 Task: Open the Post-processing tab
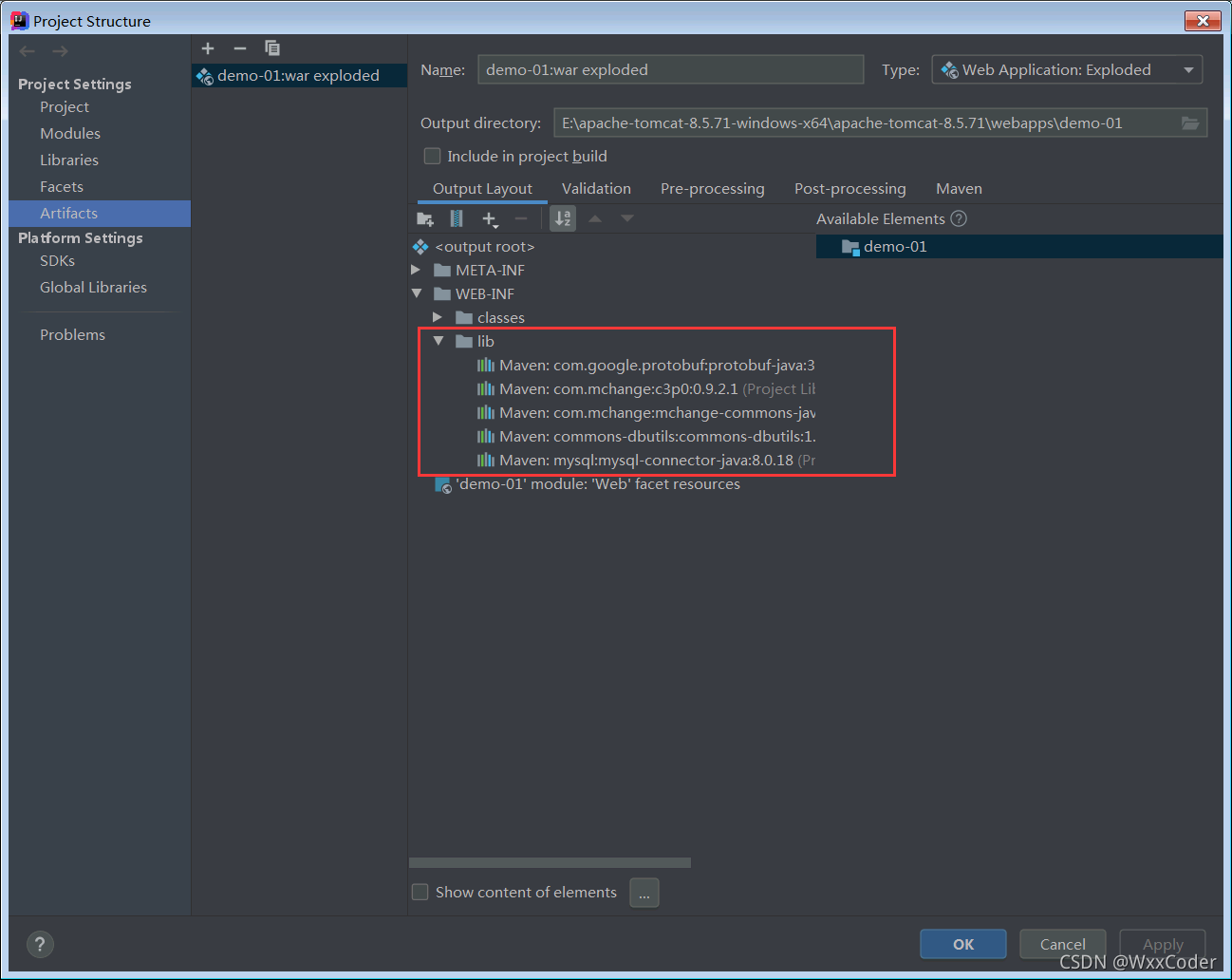pos(849,188)
